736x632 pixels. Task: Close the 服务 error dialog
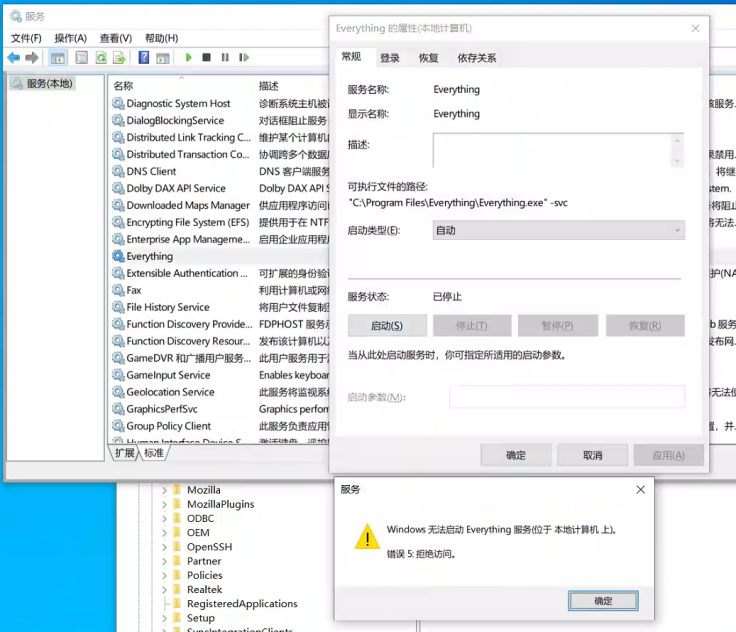640,490
